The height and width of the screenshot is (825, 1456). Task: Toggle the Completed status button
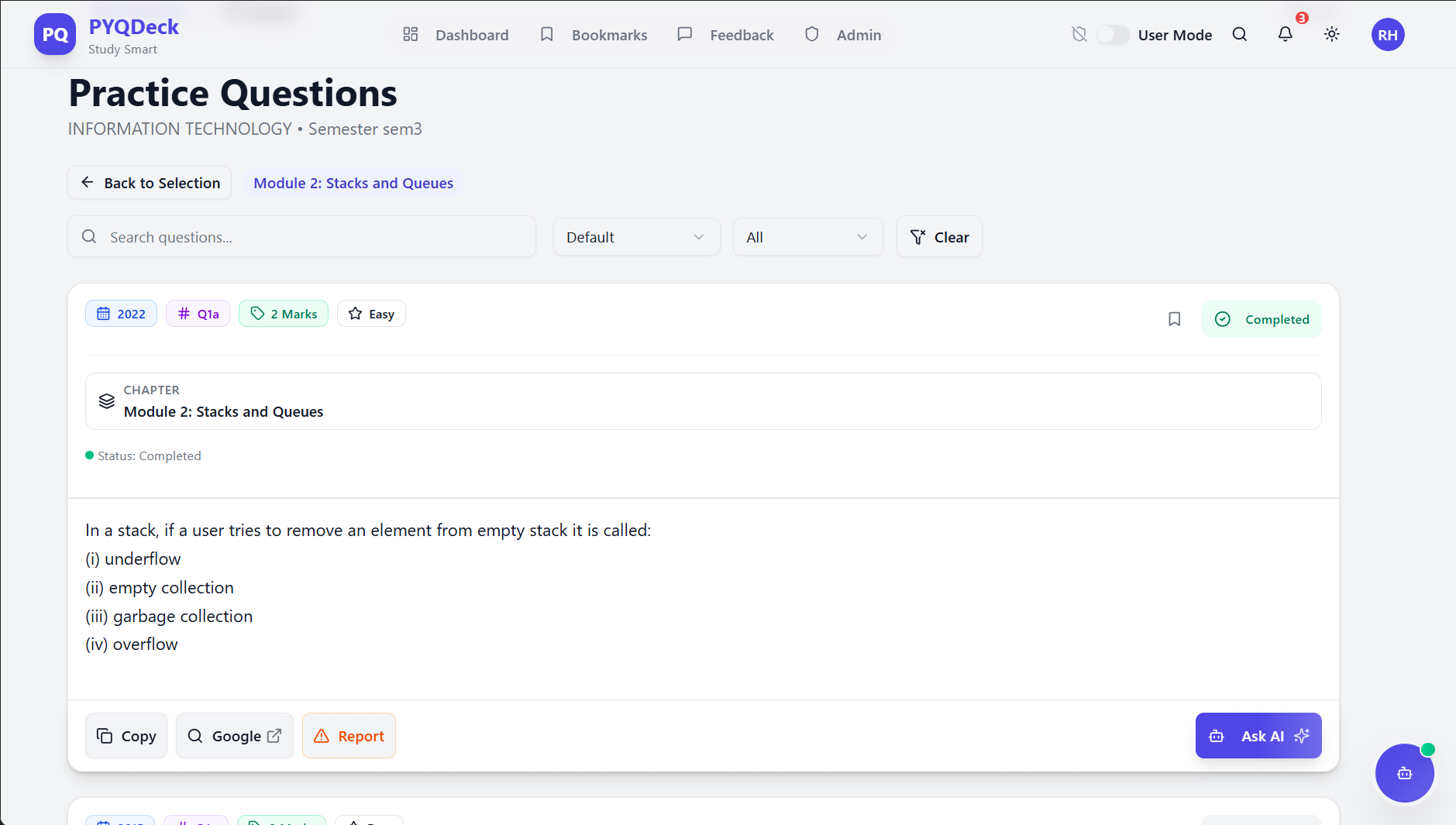[1262, 319]
